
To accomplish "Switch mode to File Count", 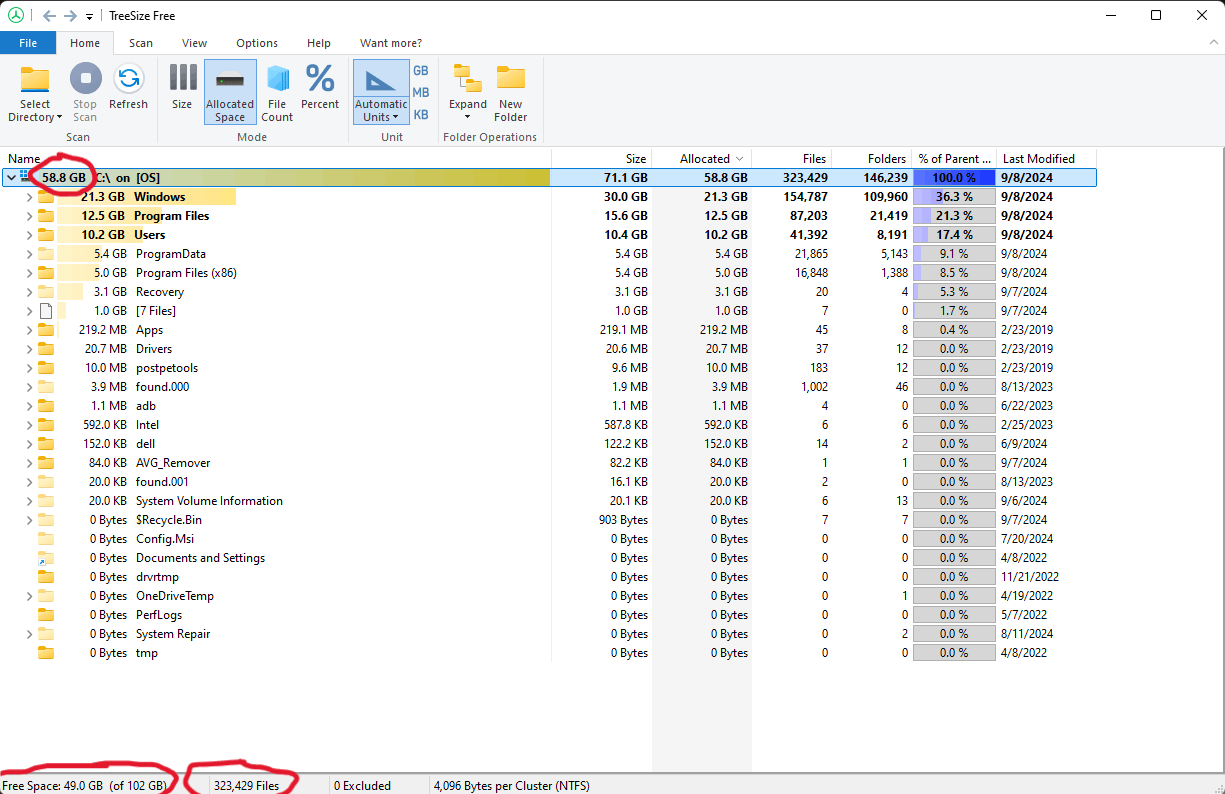I will (x=277, y=93).
